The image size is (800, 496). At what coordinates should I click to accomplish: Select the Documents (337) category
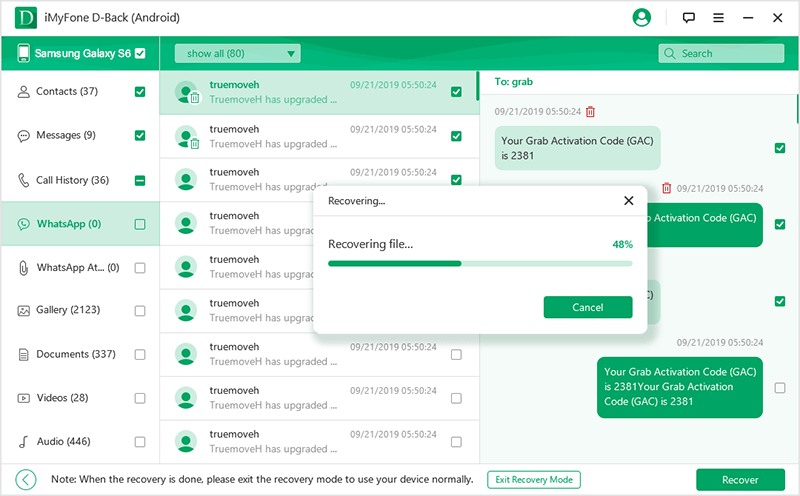click(x=81, y=355)
